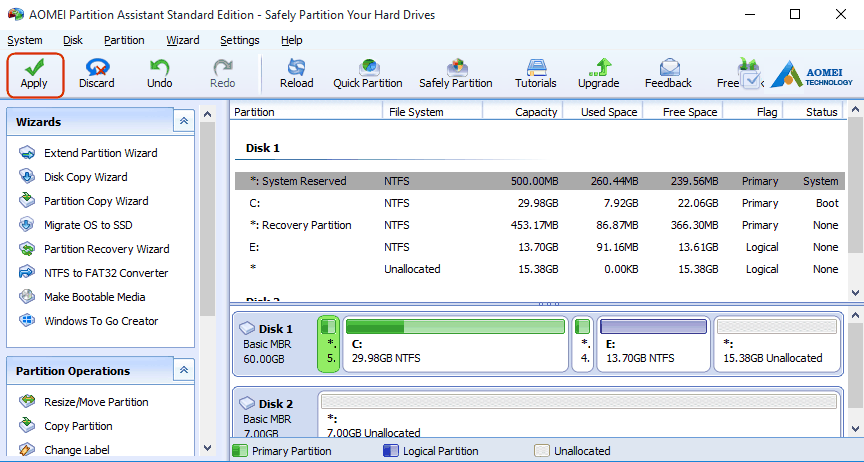Open the Quick Partition tool
The width and height of the screenshot is (864, 462).
[x=368, y=75]
